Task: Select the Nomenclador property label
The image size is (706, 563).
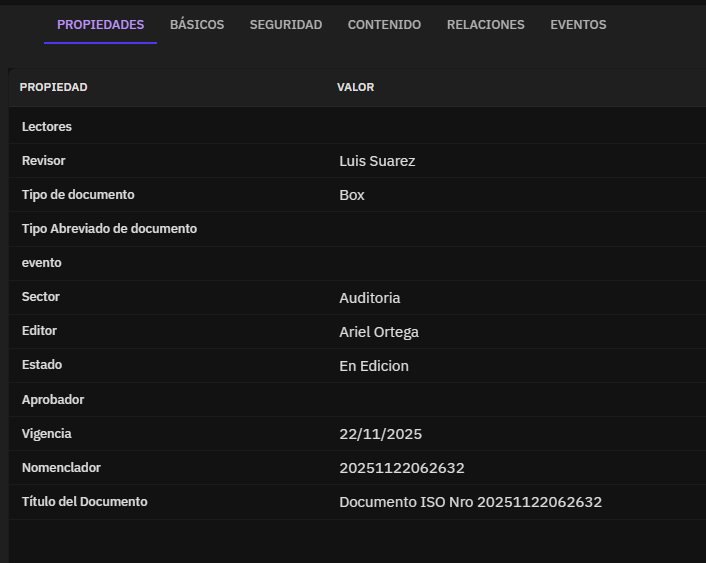Action: point(61,468)
